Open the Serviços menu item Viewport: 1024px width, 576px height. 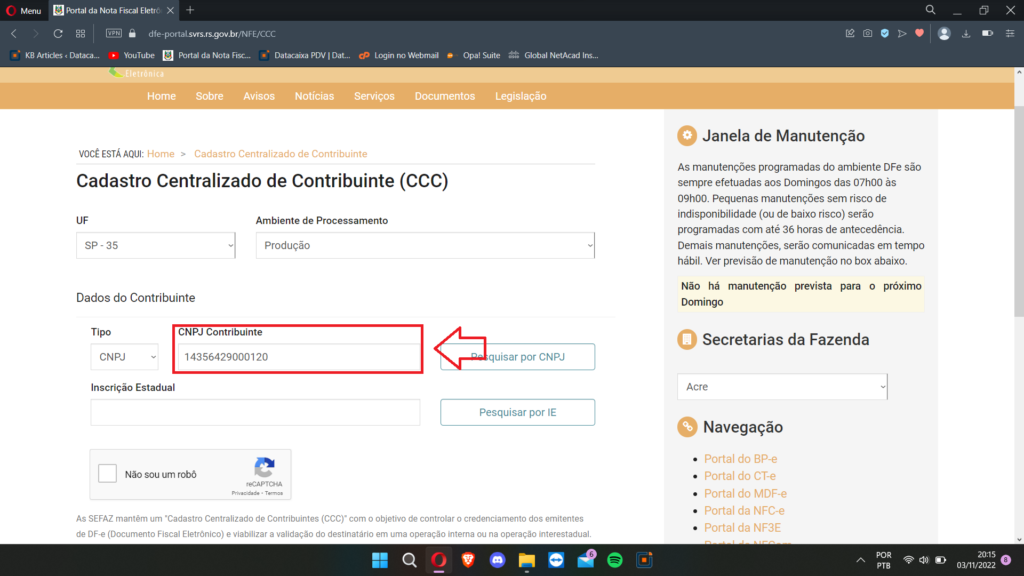374,96
